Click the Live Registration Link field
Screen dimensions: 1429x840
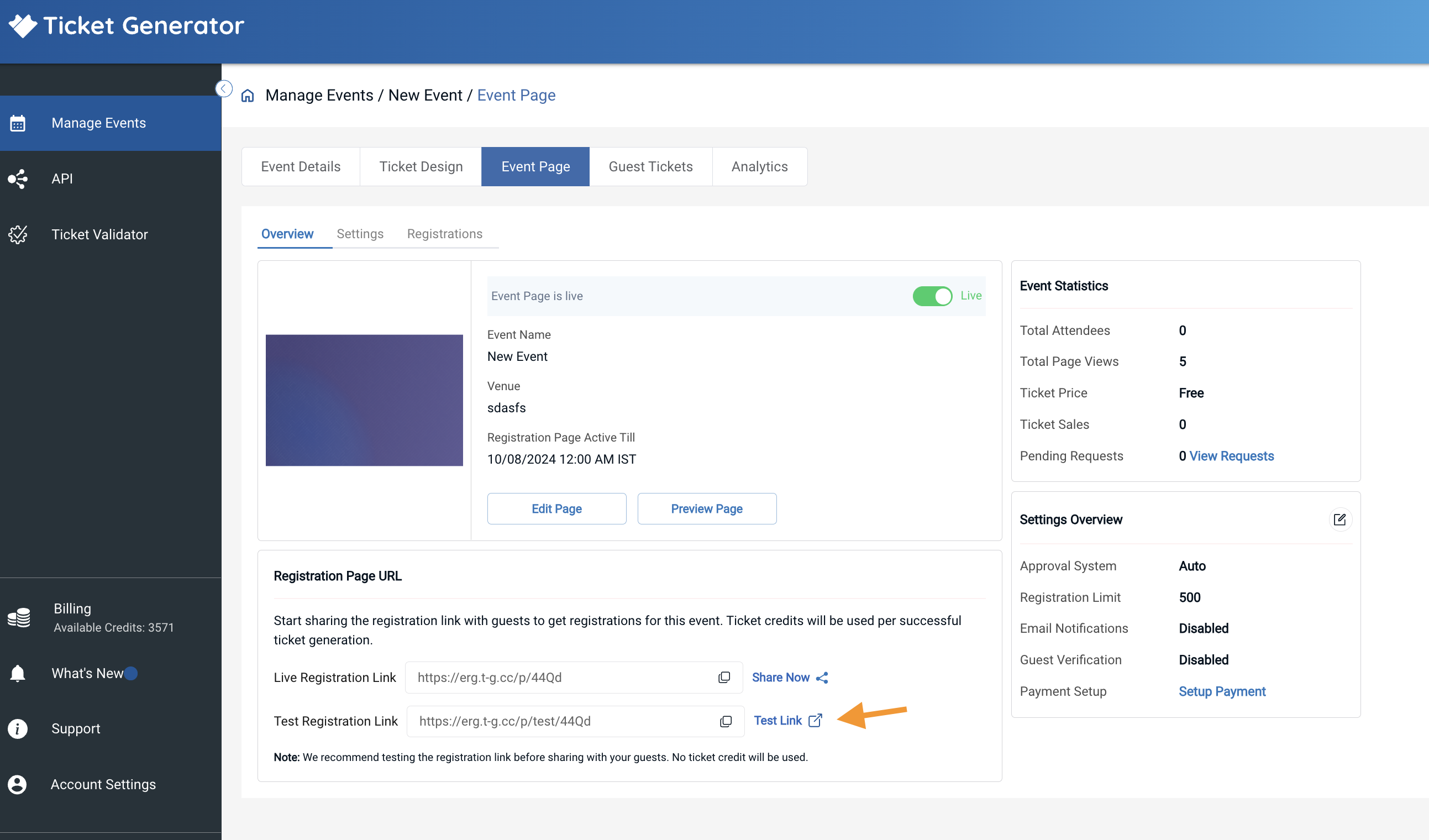574,678
